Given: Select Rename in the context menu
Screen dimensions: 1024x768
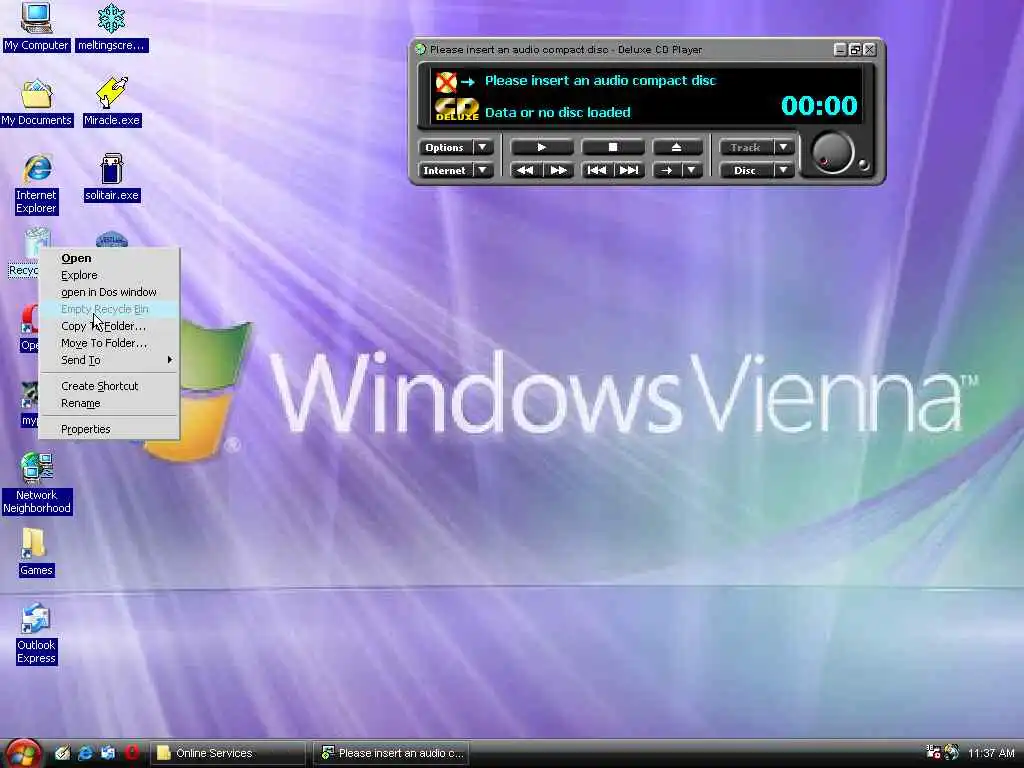Looking at the screenshot, I should pyautogui.click(x=109, y=403).
